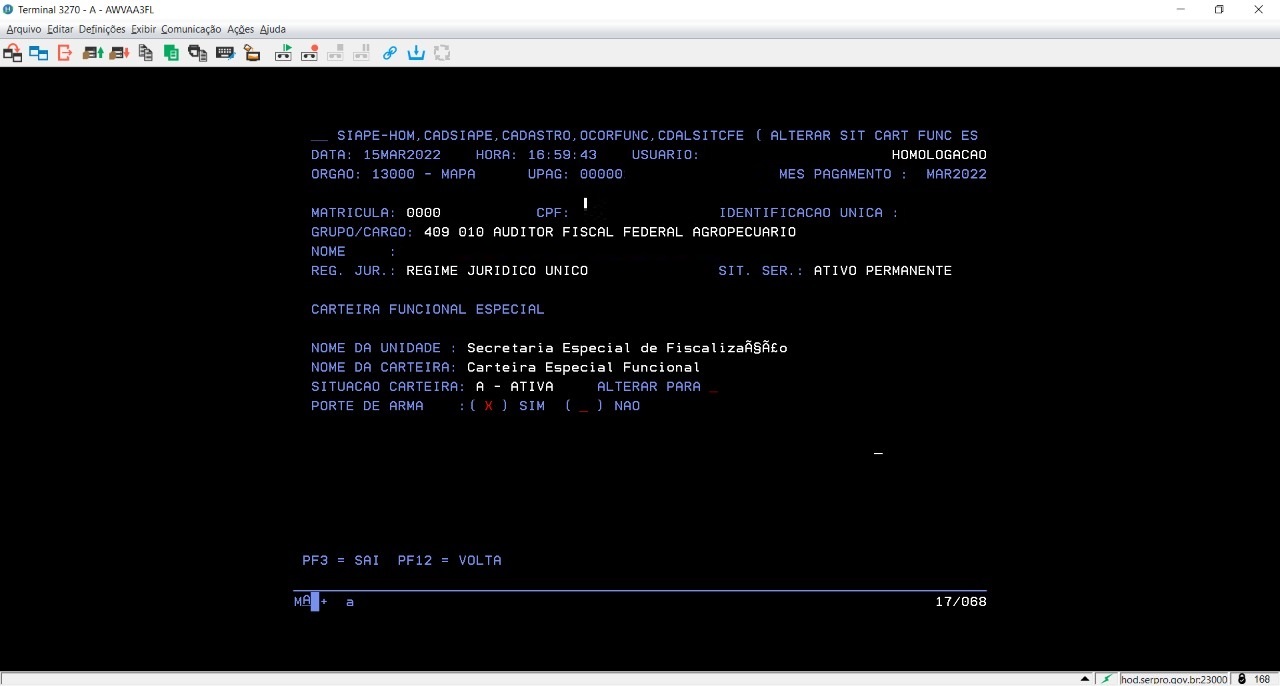The height and width of the screenshot is (686, 1280).
Task: Click the send file upload icon
Action: click(93, 53)
